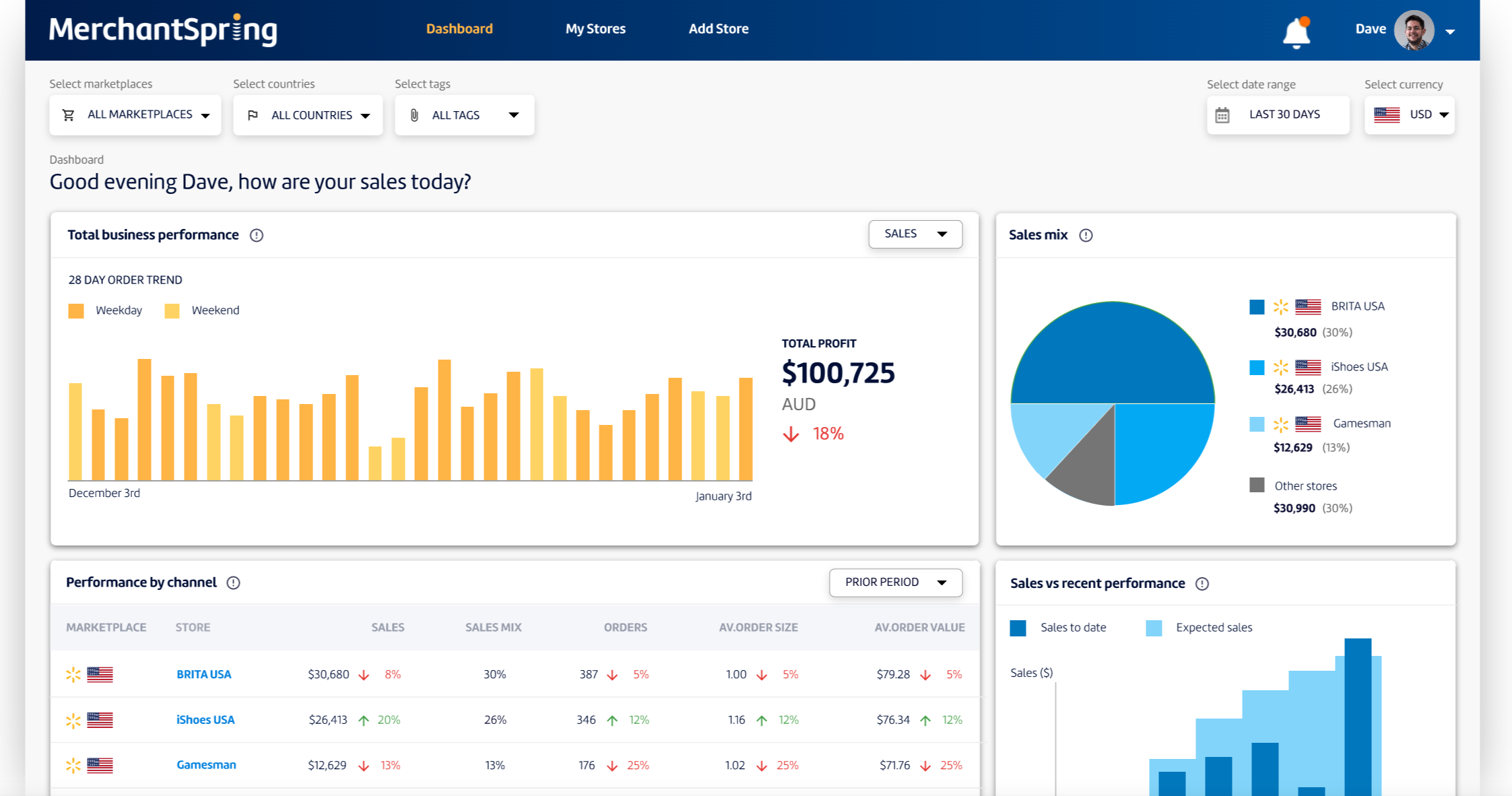This screenshot has height=796, width=1512.
Task: Click the shopping cart icon in marketplaces filter
Action: tap(68, 115)
